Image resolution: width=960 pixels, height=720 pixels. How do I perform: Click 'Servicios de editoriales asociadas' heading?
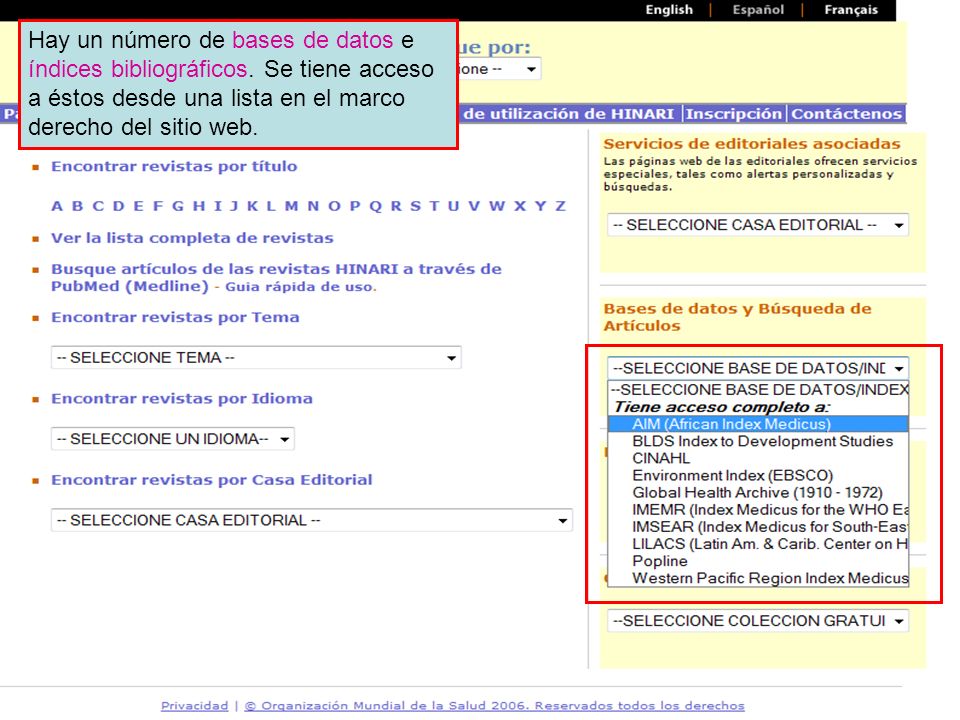[x=752, y=144]
